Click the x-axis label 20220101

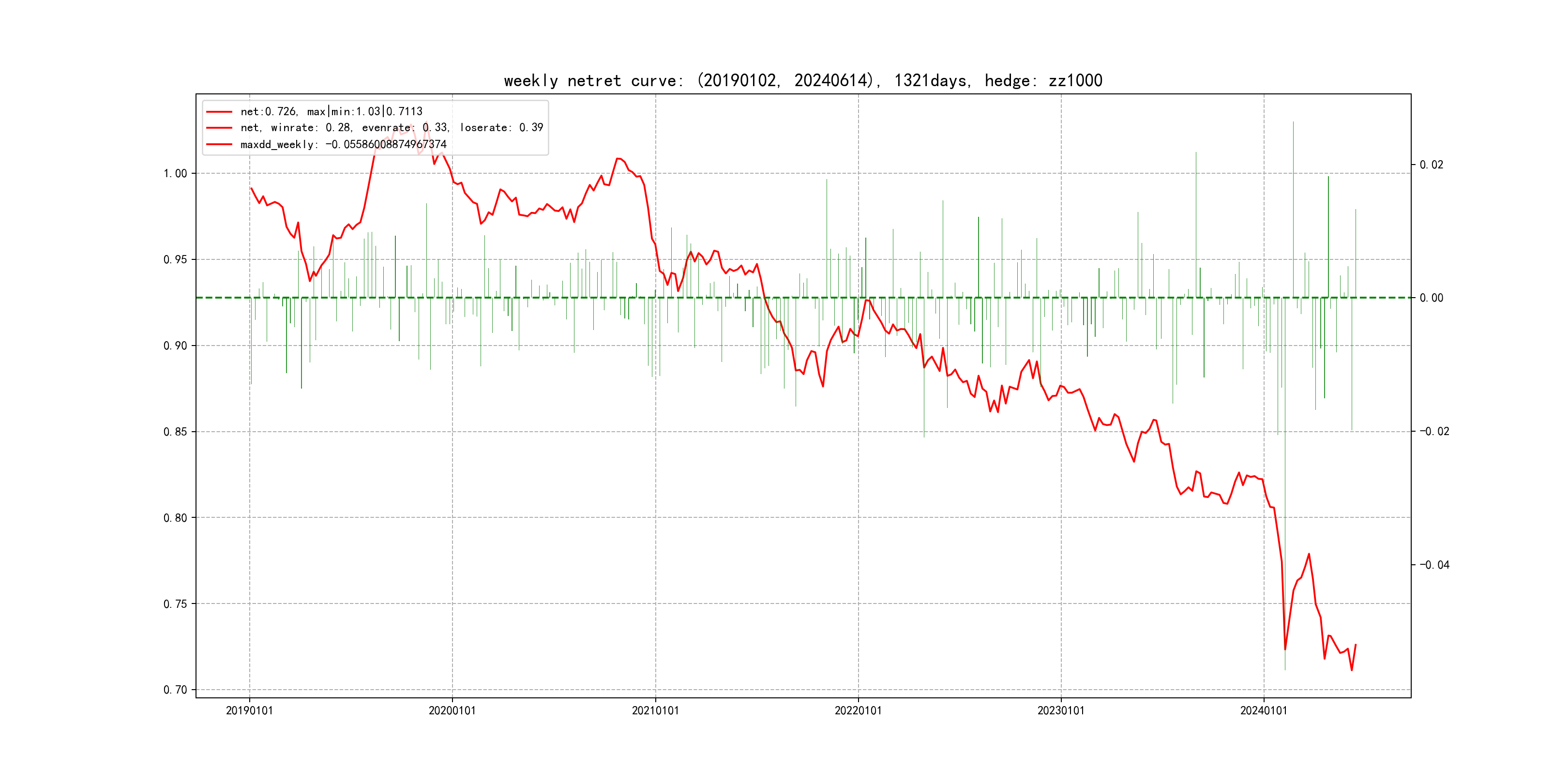[858, 710]
